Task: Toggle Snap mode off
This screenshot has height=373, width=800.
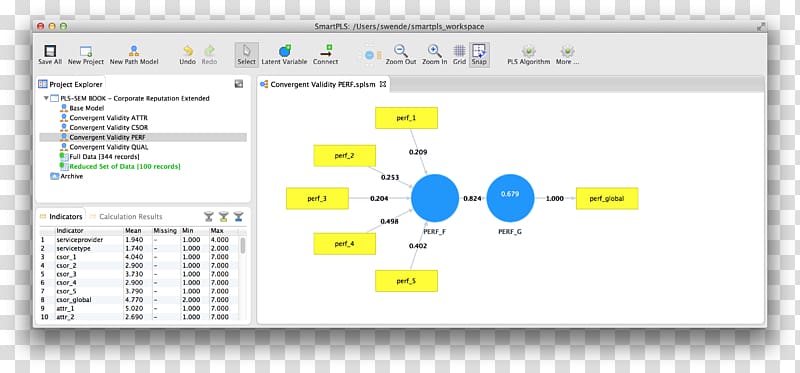Action: [x=479, y=55]
